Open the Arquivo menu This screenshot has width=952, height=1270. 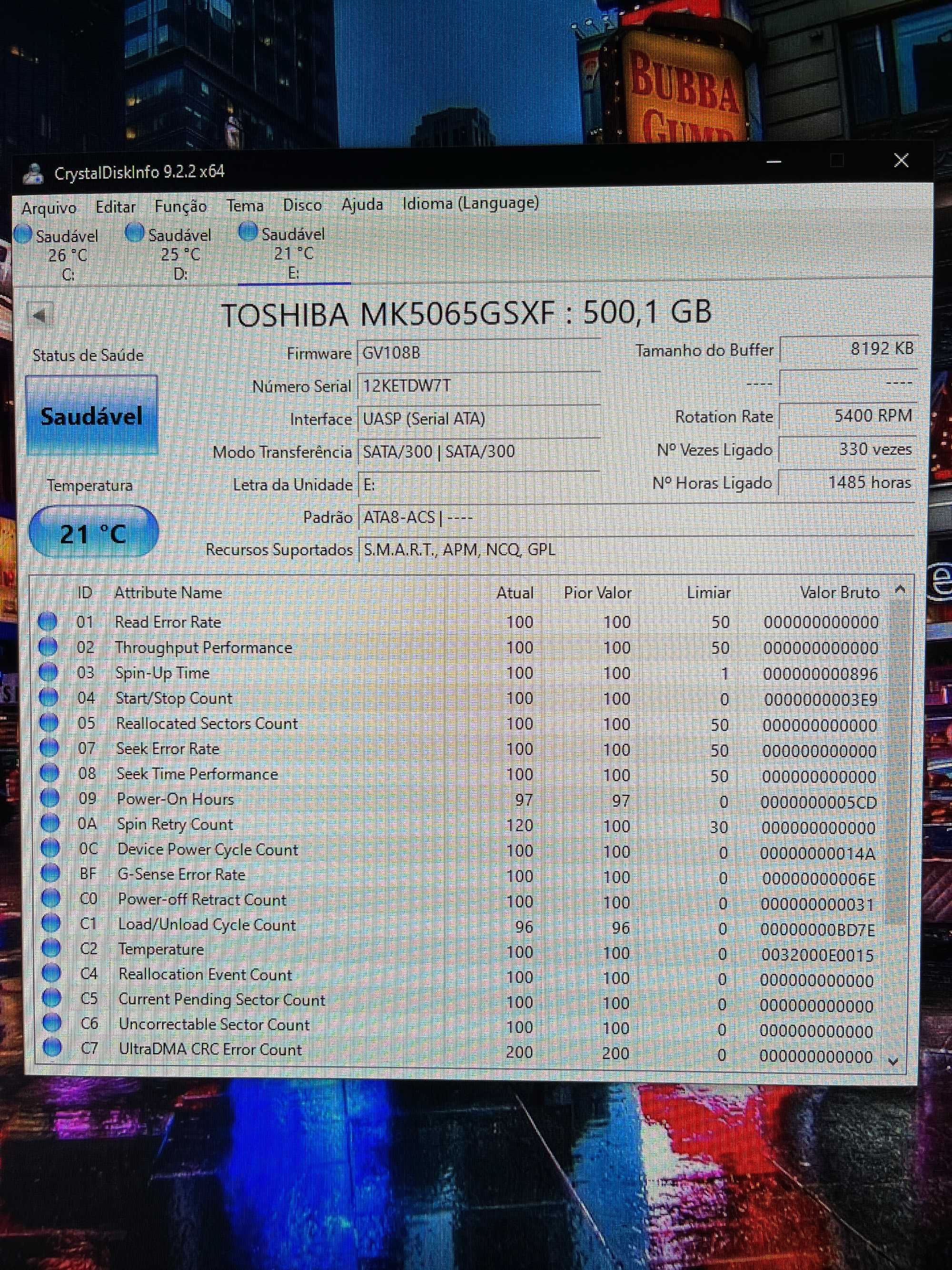pos(49,207)
